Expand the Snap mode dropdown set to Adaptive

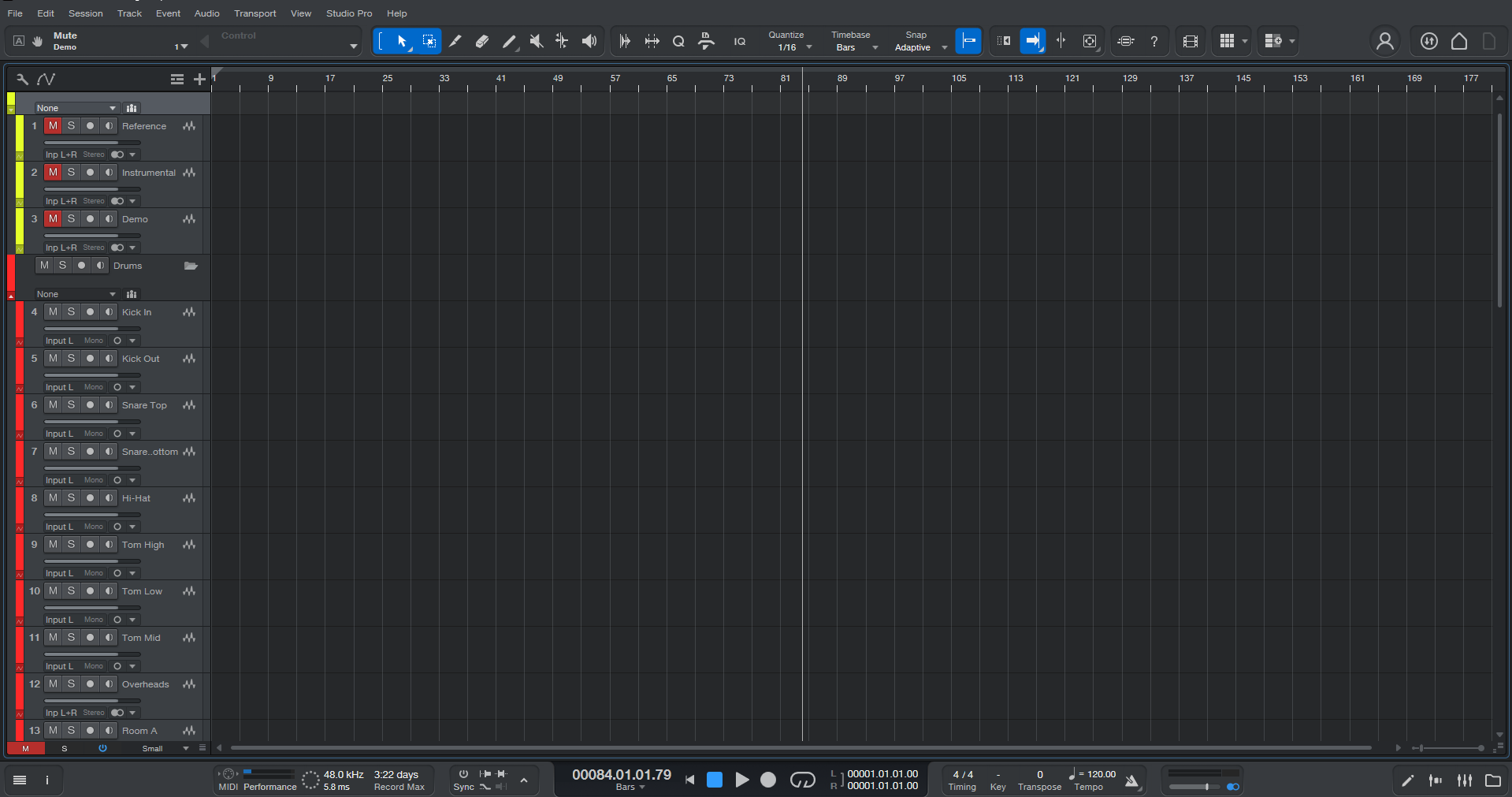[x=945, y=47]
